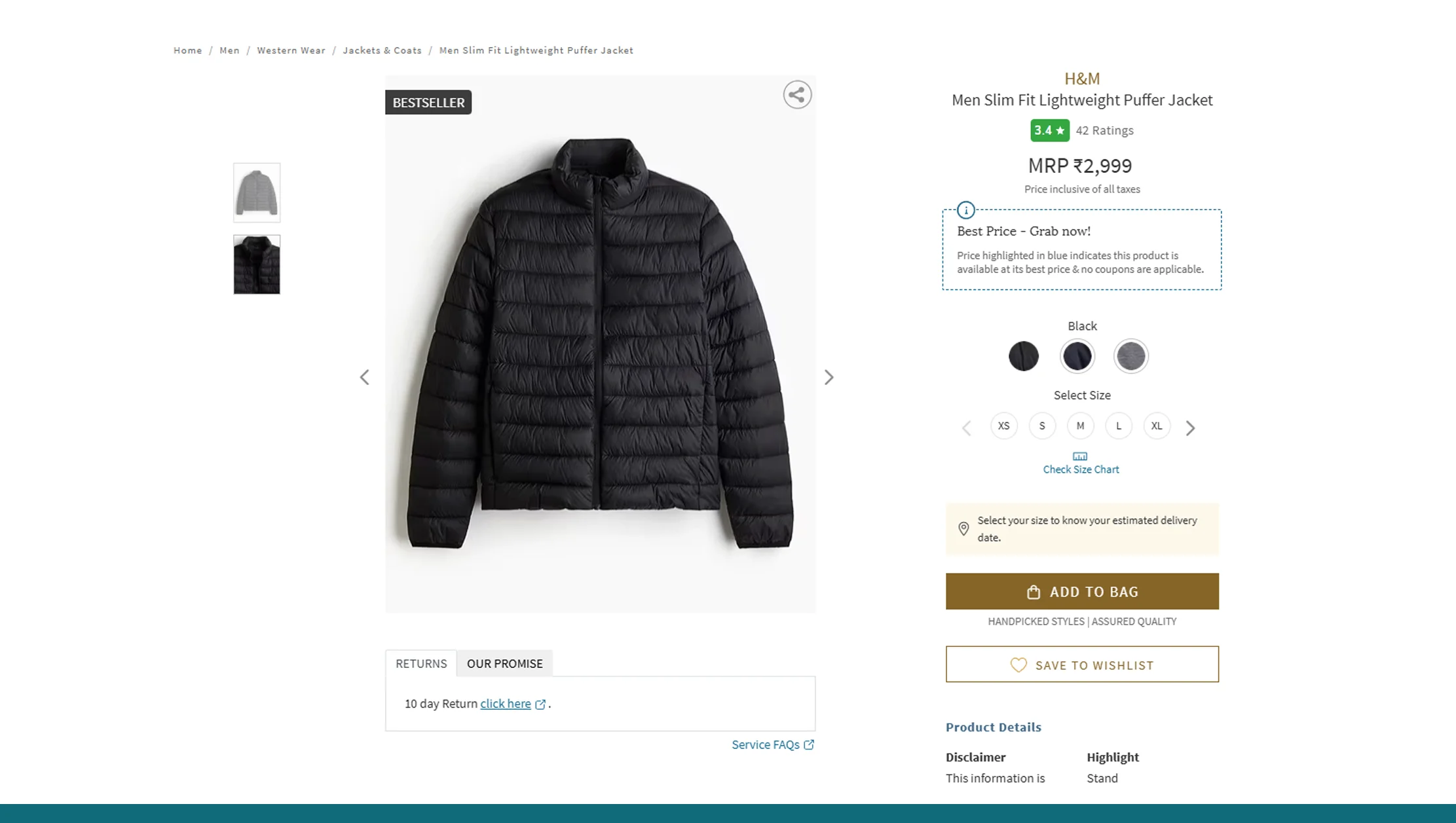Click the Service FAQs external link icon

[x=810, y=744]
